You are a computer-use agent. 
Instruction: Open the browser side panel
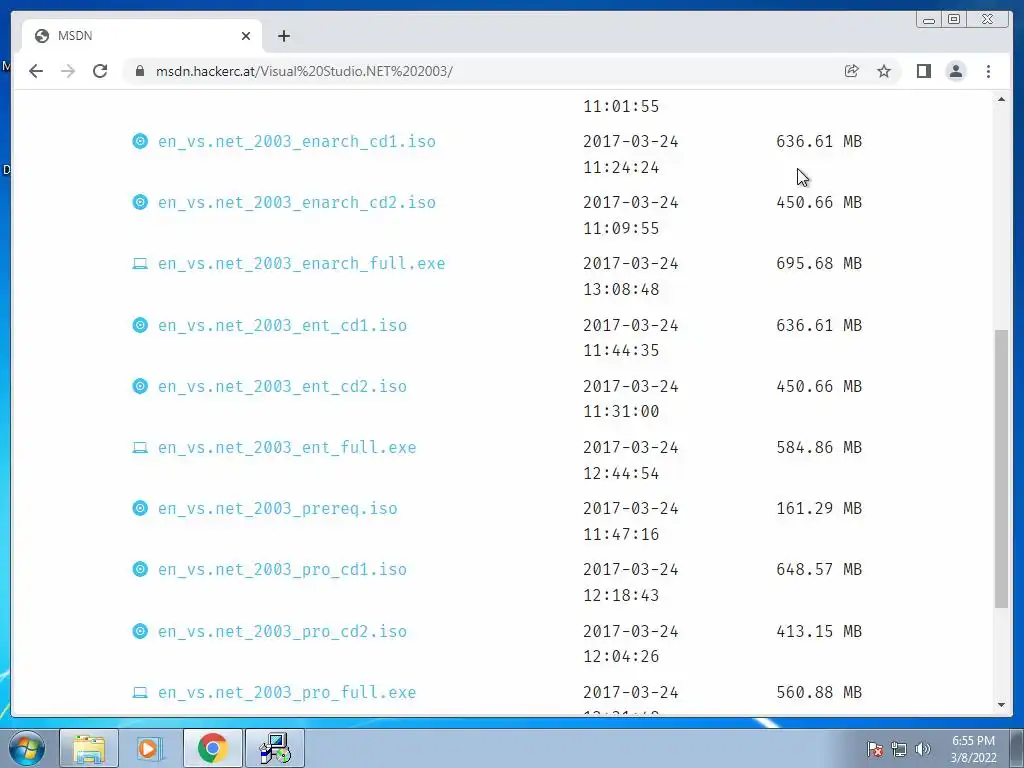click(x=923, y=71)
